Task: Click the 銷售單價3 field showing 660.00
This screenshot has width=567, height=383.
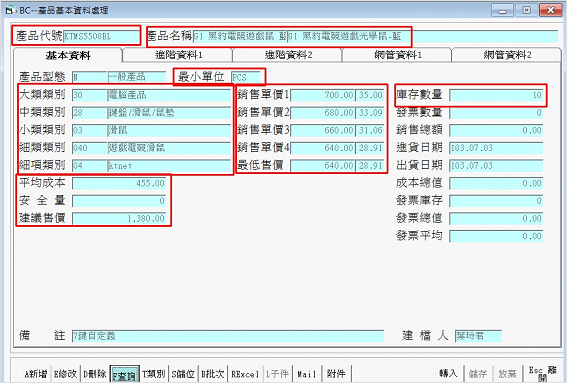Action: pos(323,130)
